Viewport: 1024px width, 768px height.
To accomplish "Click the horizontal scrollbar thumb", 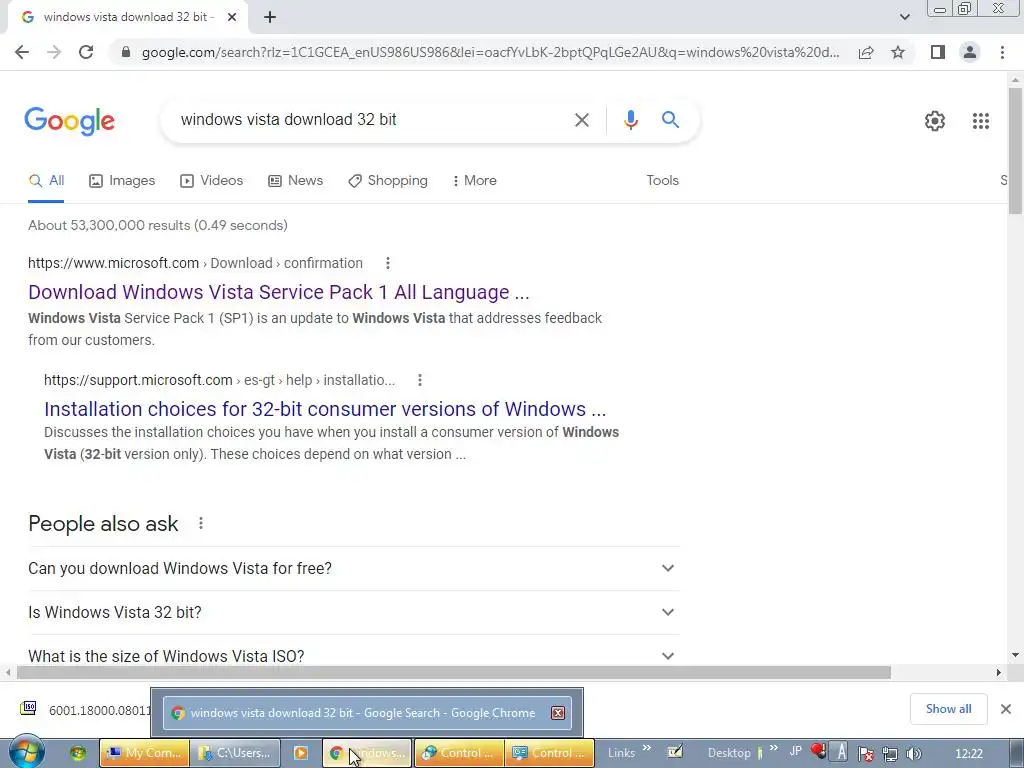I will click(454, 673).
